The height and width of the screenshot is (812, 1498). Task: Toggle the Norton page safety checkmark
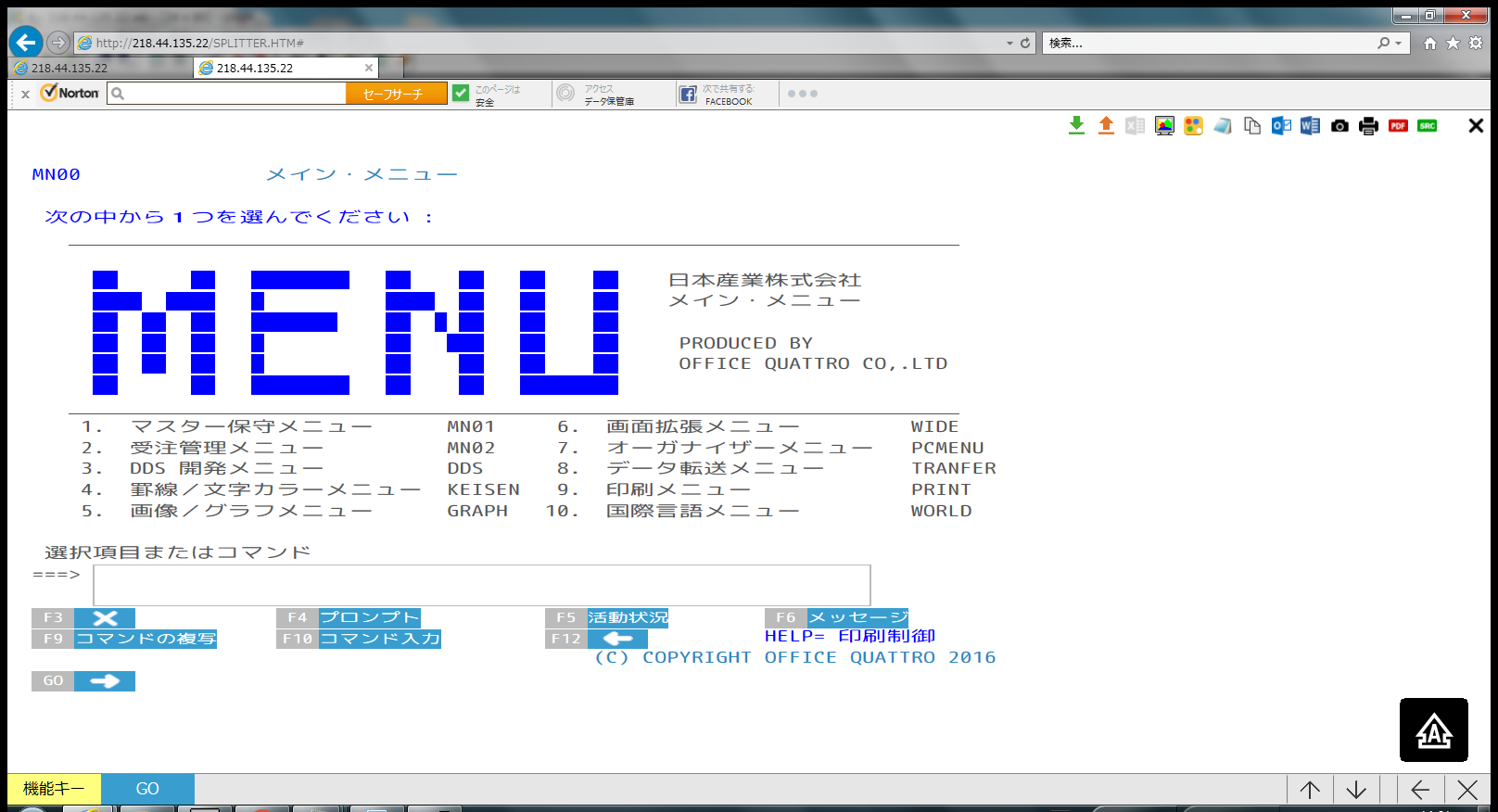461,94
